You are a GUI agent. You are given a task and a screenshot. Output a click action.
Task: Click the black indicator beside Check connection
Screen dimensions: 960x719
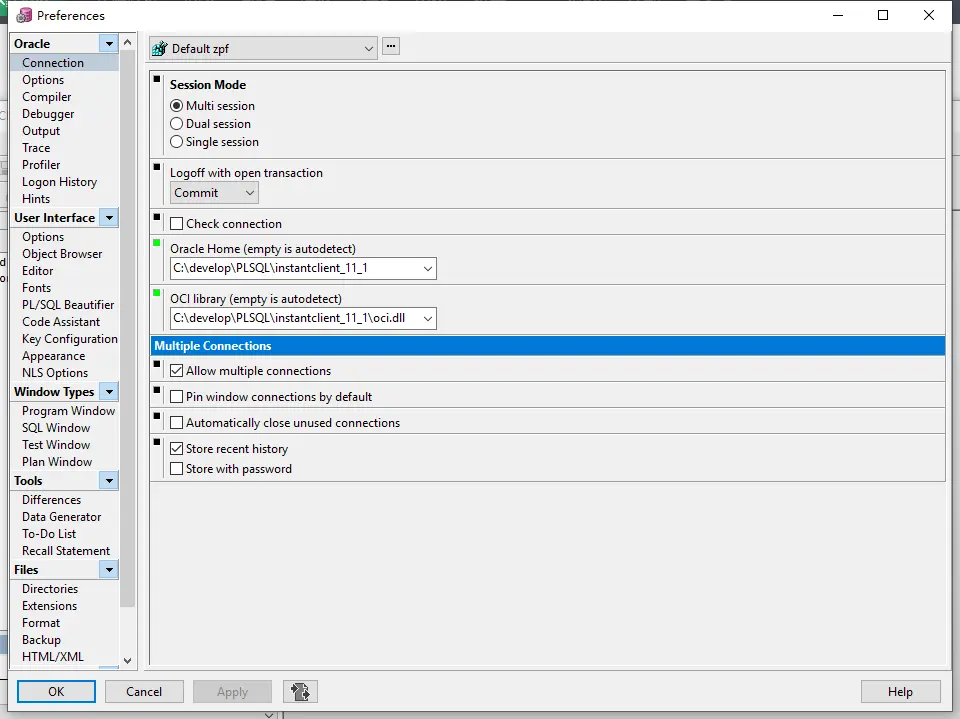pyautogui.click(x=157, y=217)
